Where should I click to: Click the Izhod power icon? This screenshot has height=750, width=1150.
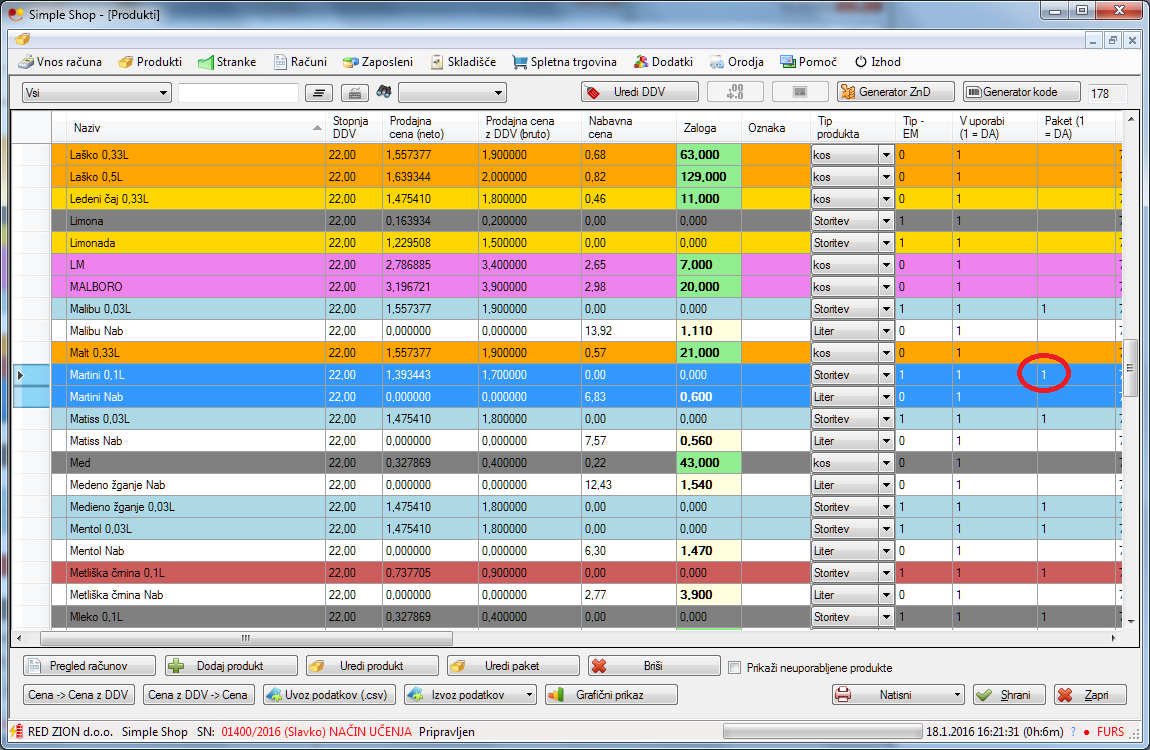[860, 62]
